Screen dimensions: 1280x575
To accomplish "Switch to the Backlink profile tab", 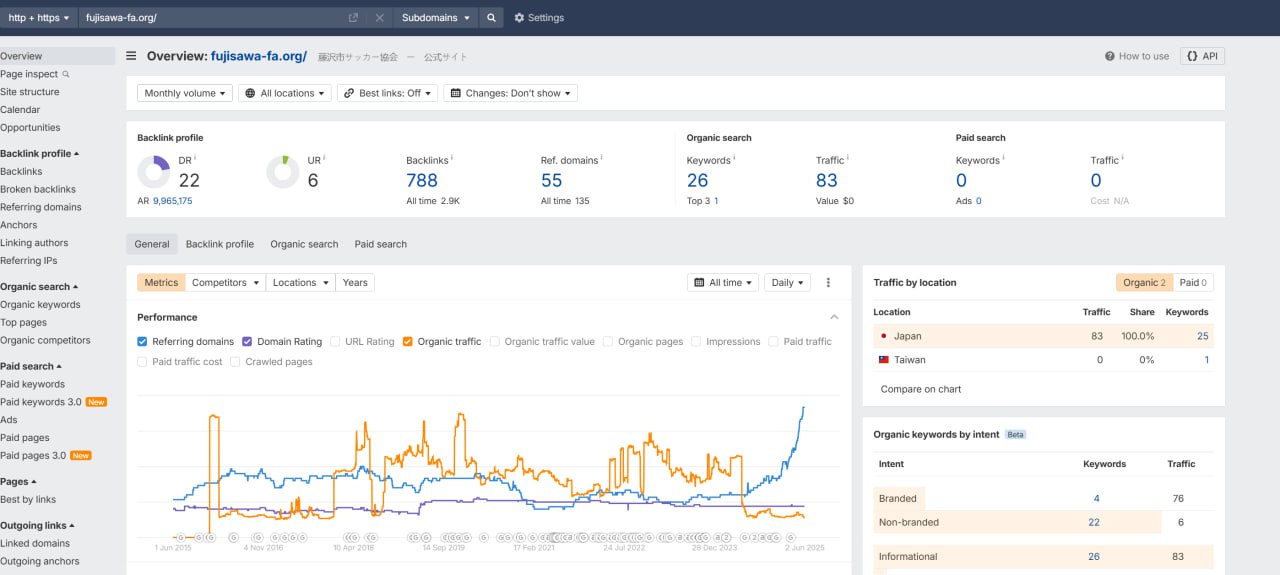I will (220, 244).
